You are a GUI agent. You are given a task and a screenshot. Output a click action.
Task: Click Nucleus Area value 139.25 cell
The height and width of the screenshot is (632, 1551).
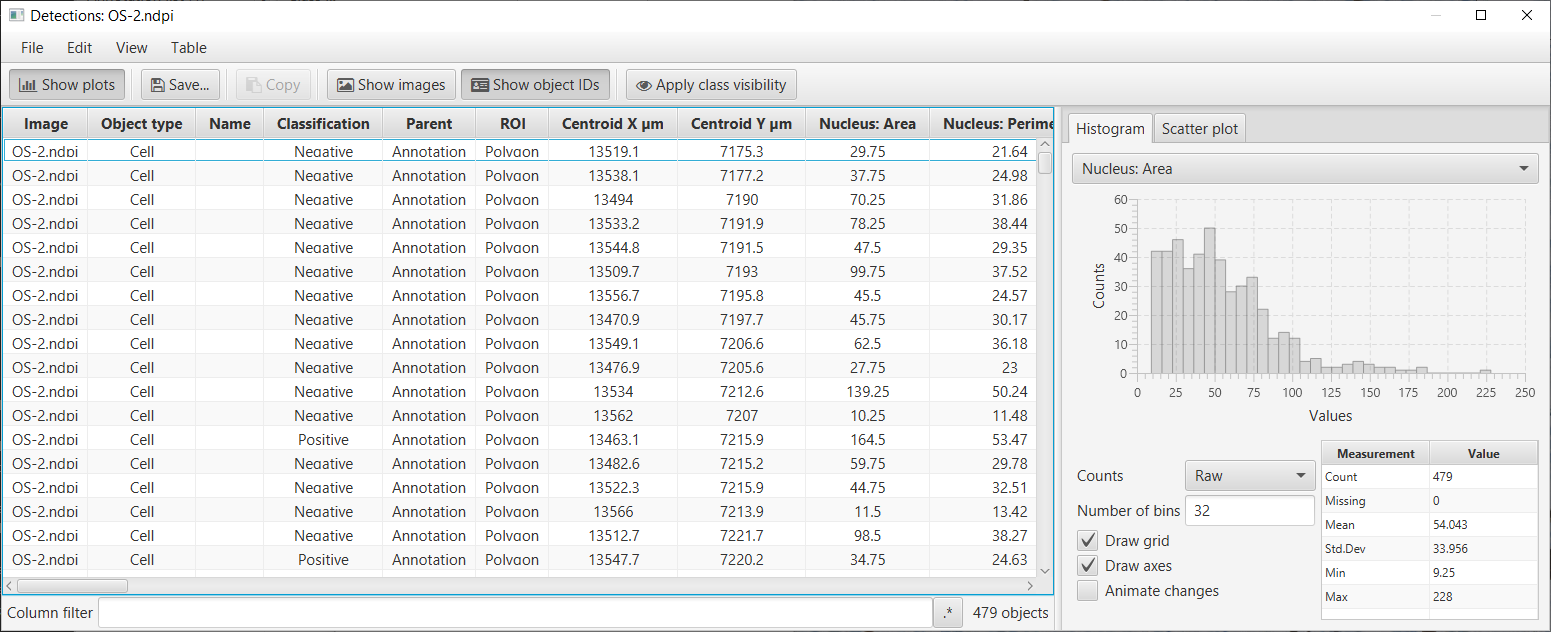point(867,392)
